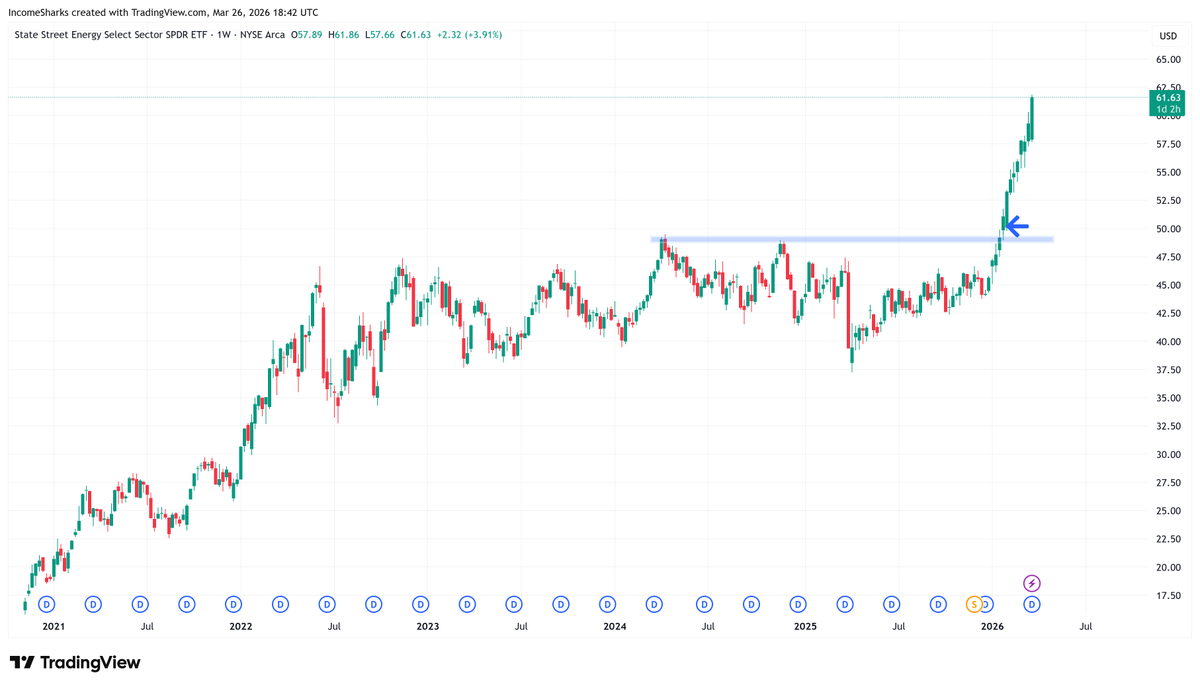Click the IncomeSharks created with TradingView.com caption
The image size is (1200, 687).
tap(165, 12)
